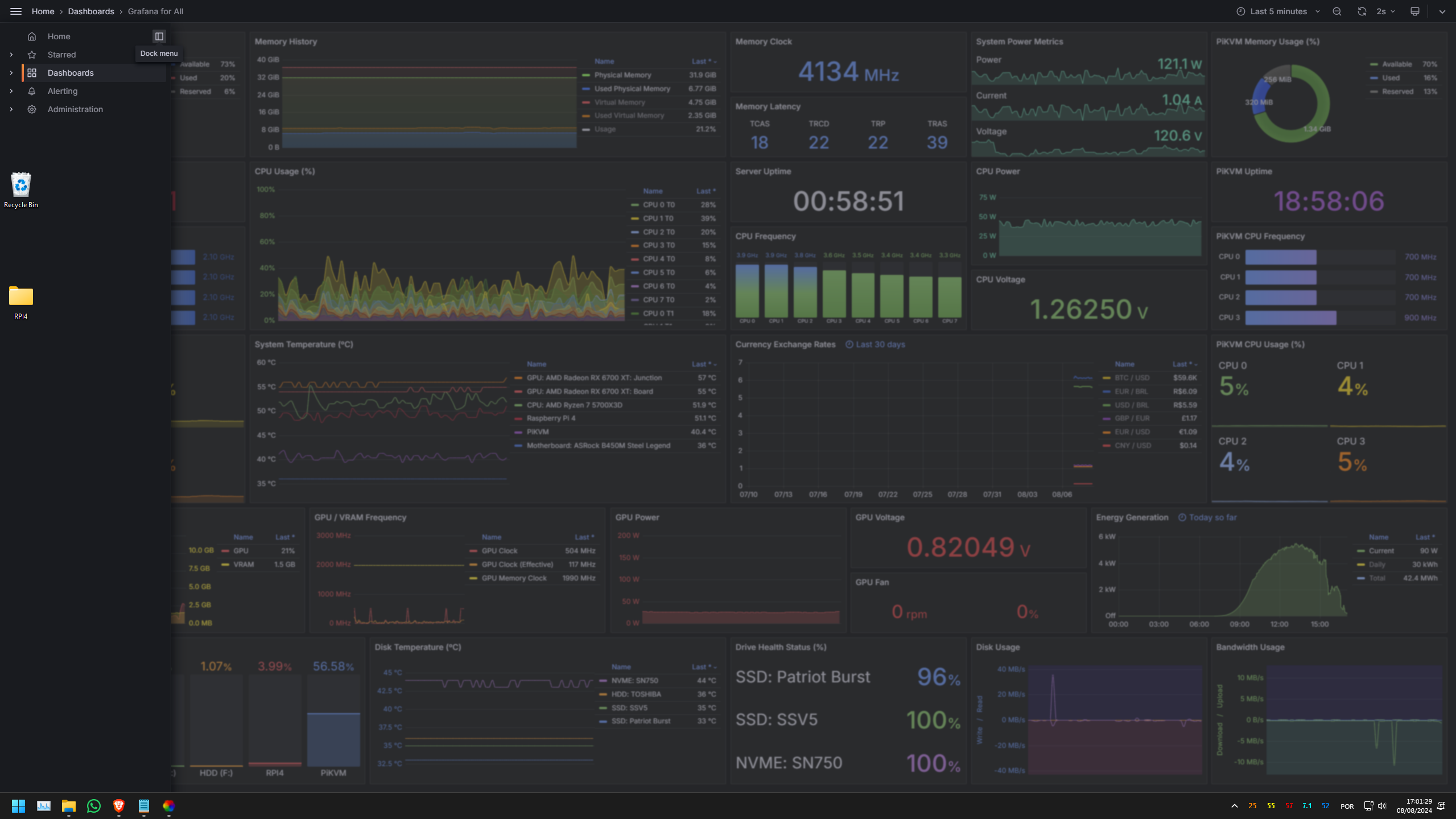The width and height of the screenshot is (1456, 819).
Task: Open File Explorer from the taskbar
Action: pyautogui.click(x=69, y=806)
